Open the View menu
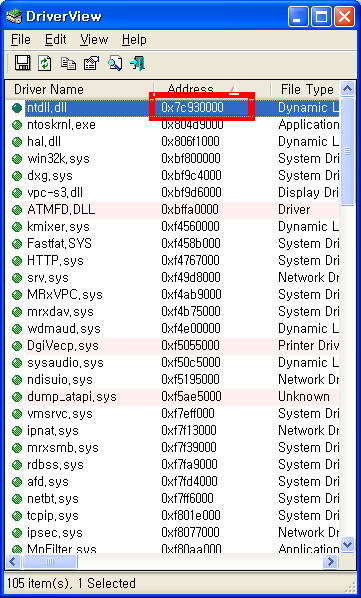Viewport: 361px width, 598px height. pos(94,40)
